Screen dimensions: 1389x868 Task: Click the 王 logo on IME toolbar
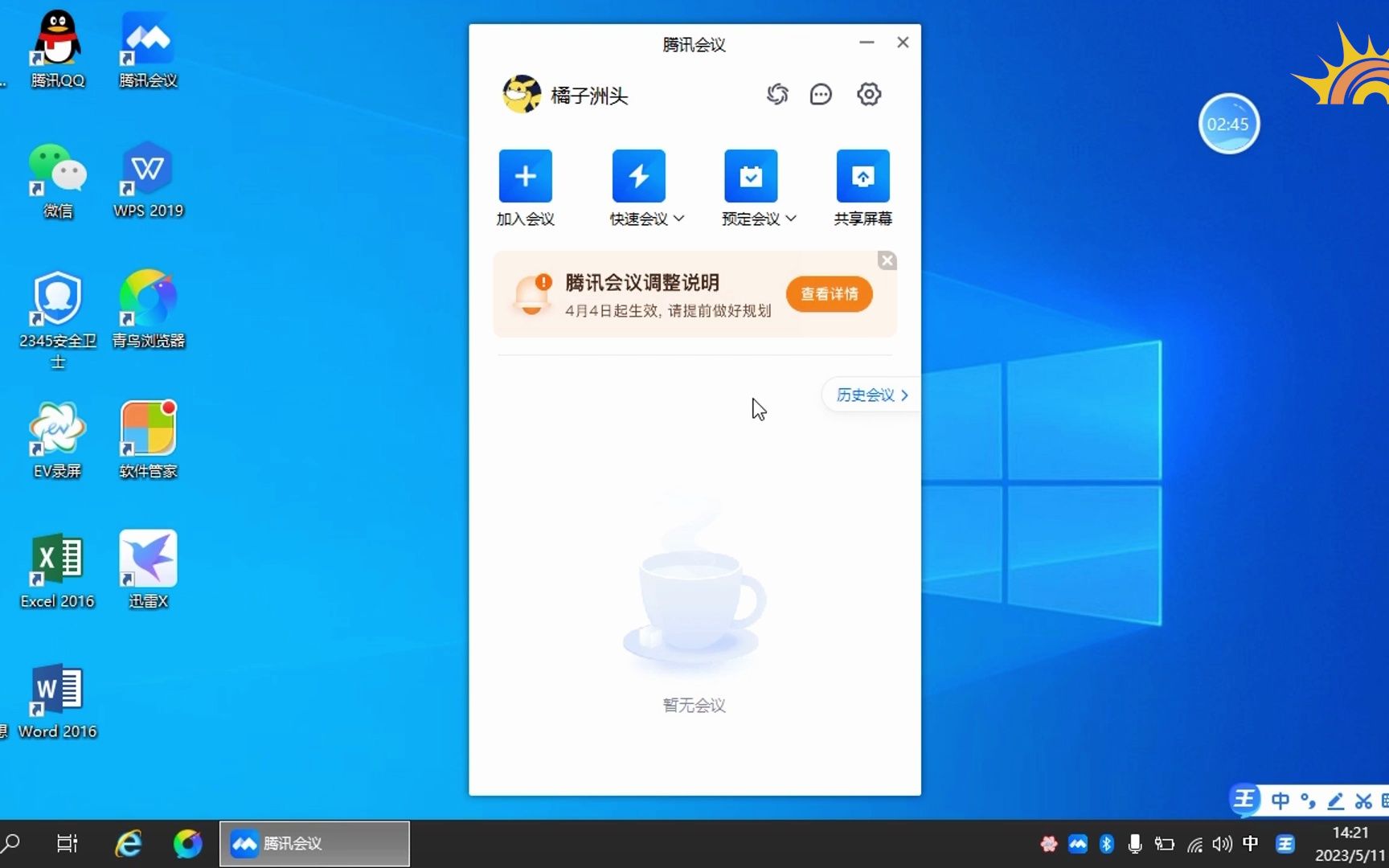coord(1244,799)
